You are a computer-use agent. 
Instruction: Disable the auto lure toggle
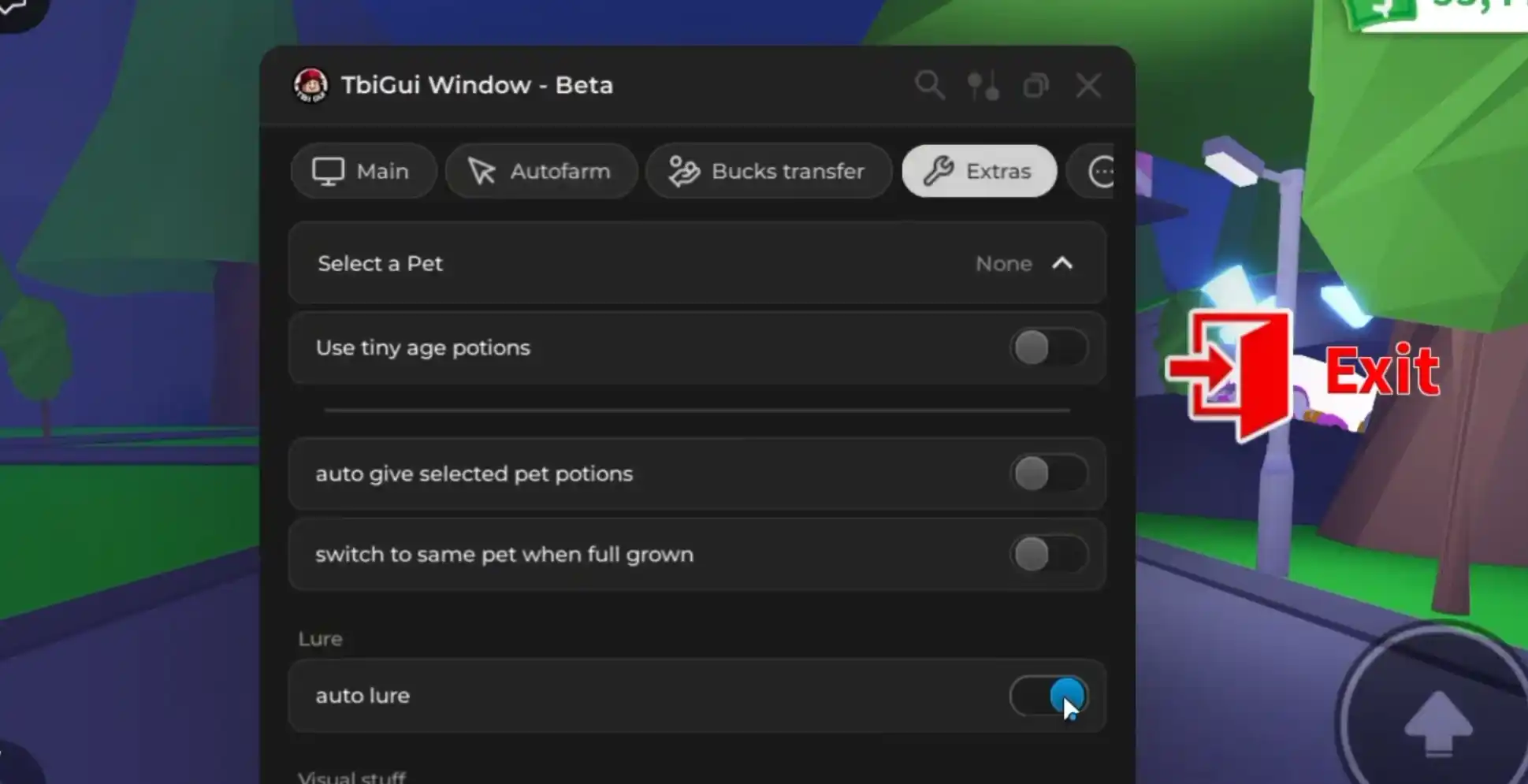[1048, 696]
